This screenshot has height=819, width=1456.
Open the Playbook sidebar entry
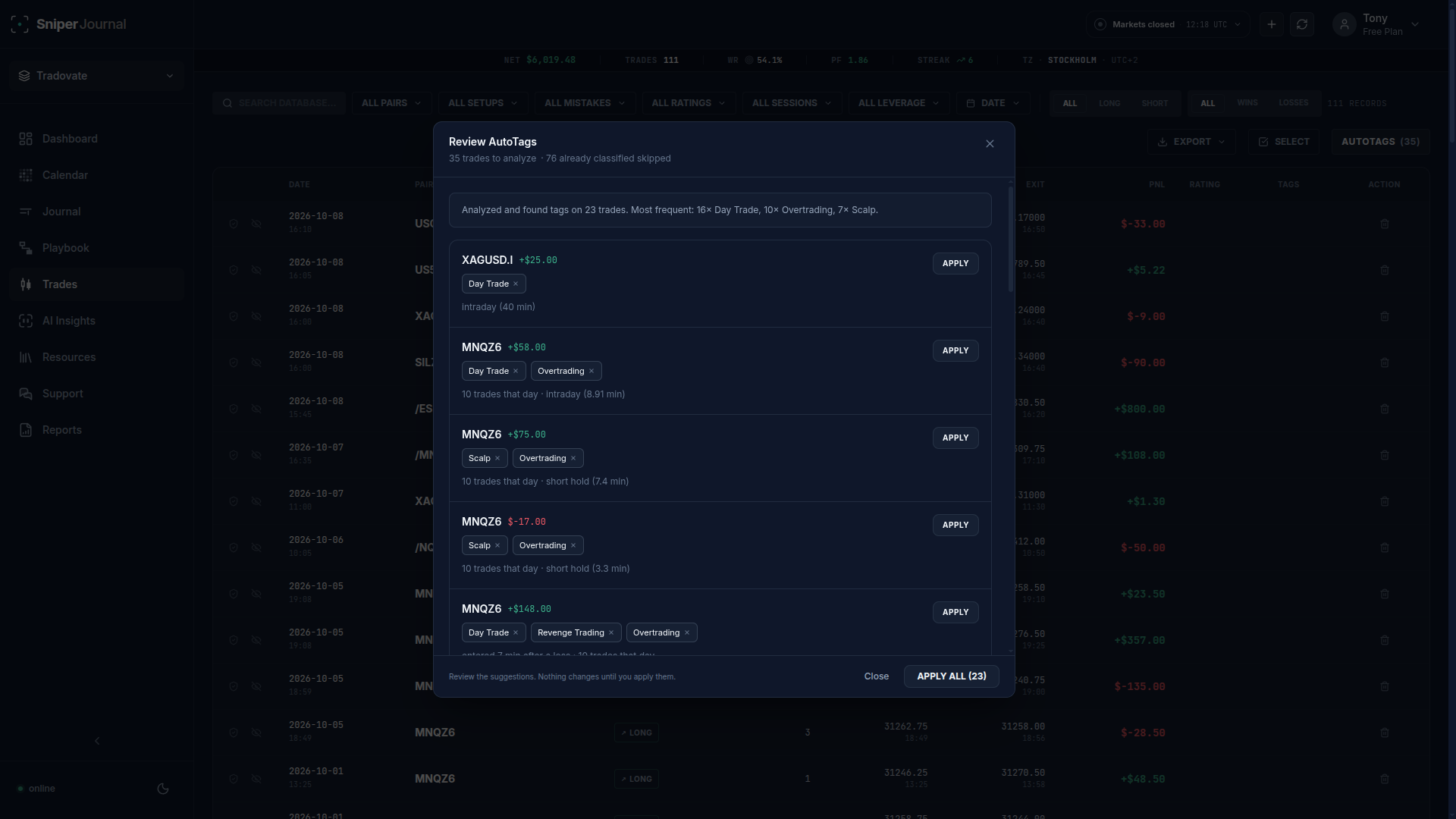tap(96, 248)
